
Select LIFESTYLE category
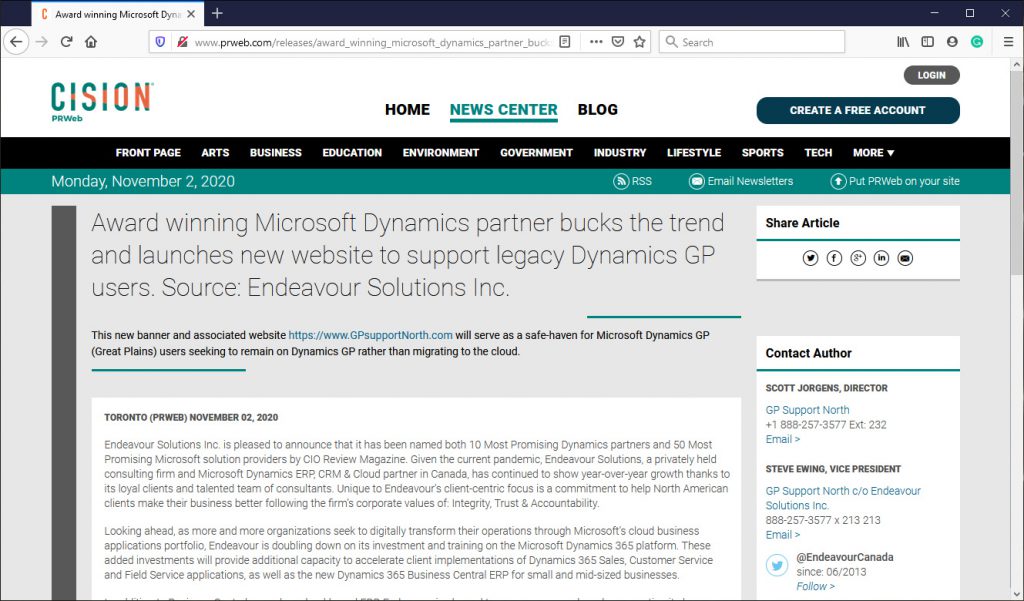click(x=694, y=152)
